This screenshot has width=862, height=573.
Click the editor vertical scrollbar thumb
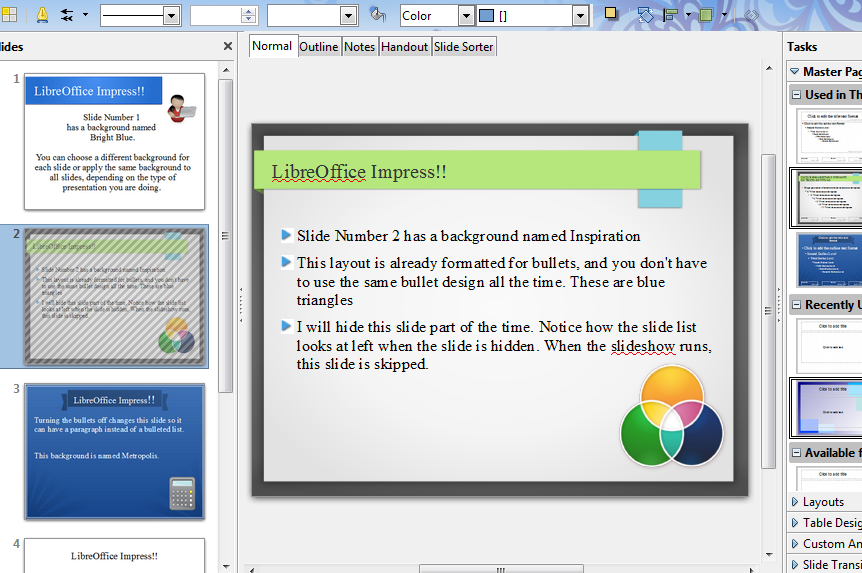coord(769,311)
